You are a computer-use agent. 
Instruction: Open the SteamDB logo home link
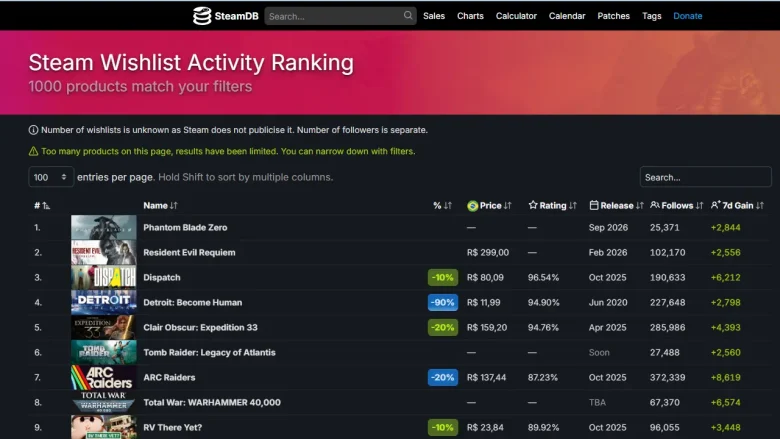(x=226, y=16)
